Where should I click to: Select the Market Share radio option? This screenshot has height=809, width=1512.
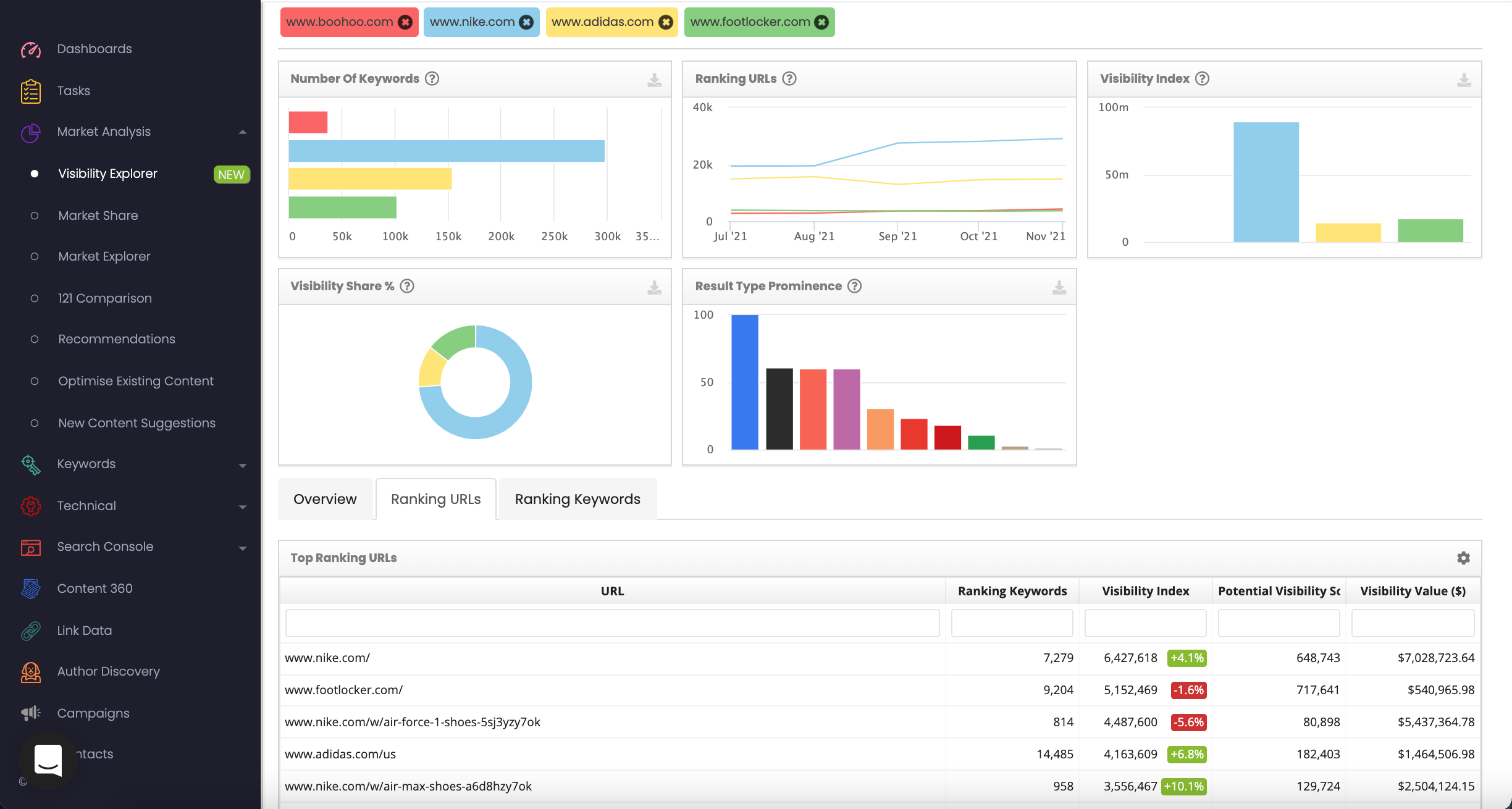[34, 216]
